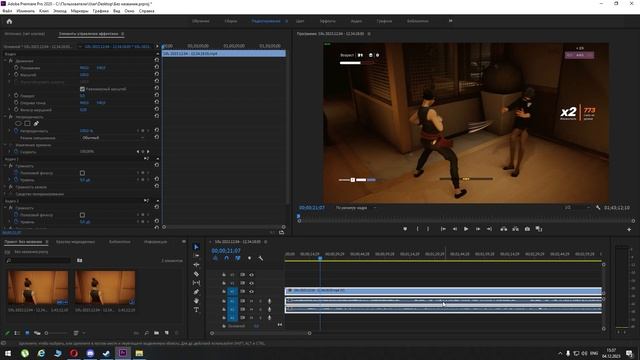The width and height of the screenshot is (640, 360).
Task: Click the Extract button
Action: (x=516, y=229)
